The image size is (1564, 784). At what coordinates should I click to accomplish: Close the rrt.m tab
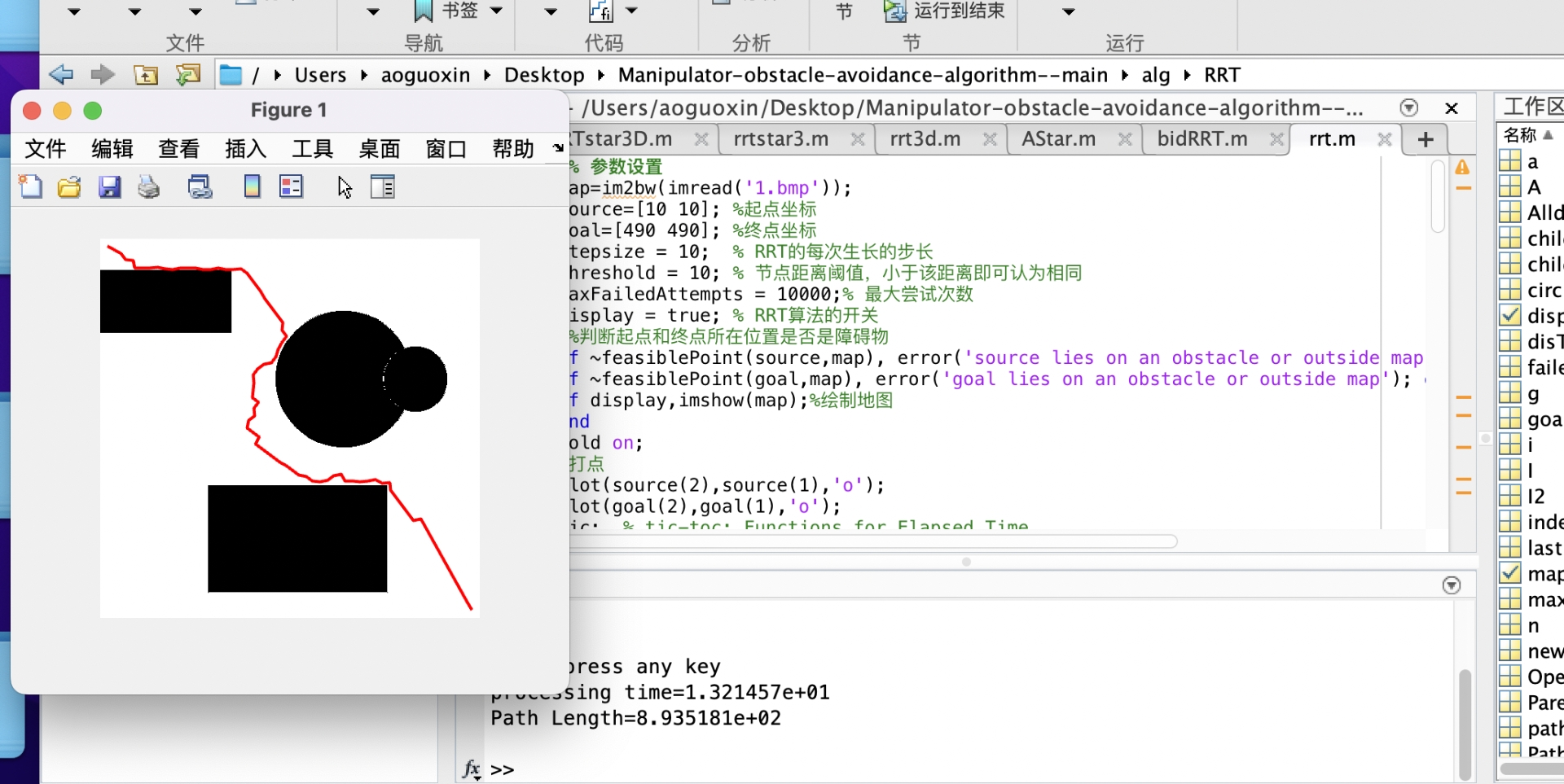tap(1384, 139)
